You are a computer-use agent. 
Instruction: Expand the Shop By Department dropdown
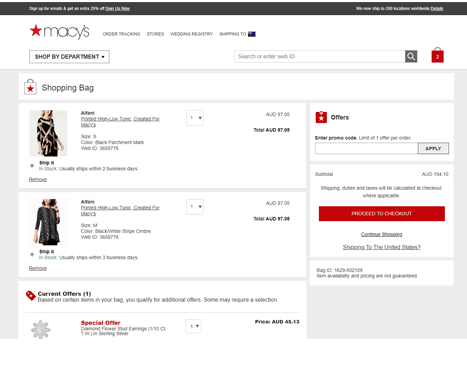(x=69, y=57)
